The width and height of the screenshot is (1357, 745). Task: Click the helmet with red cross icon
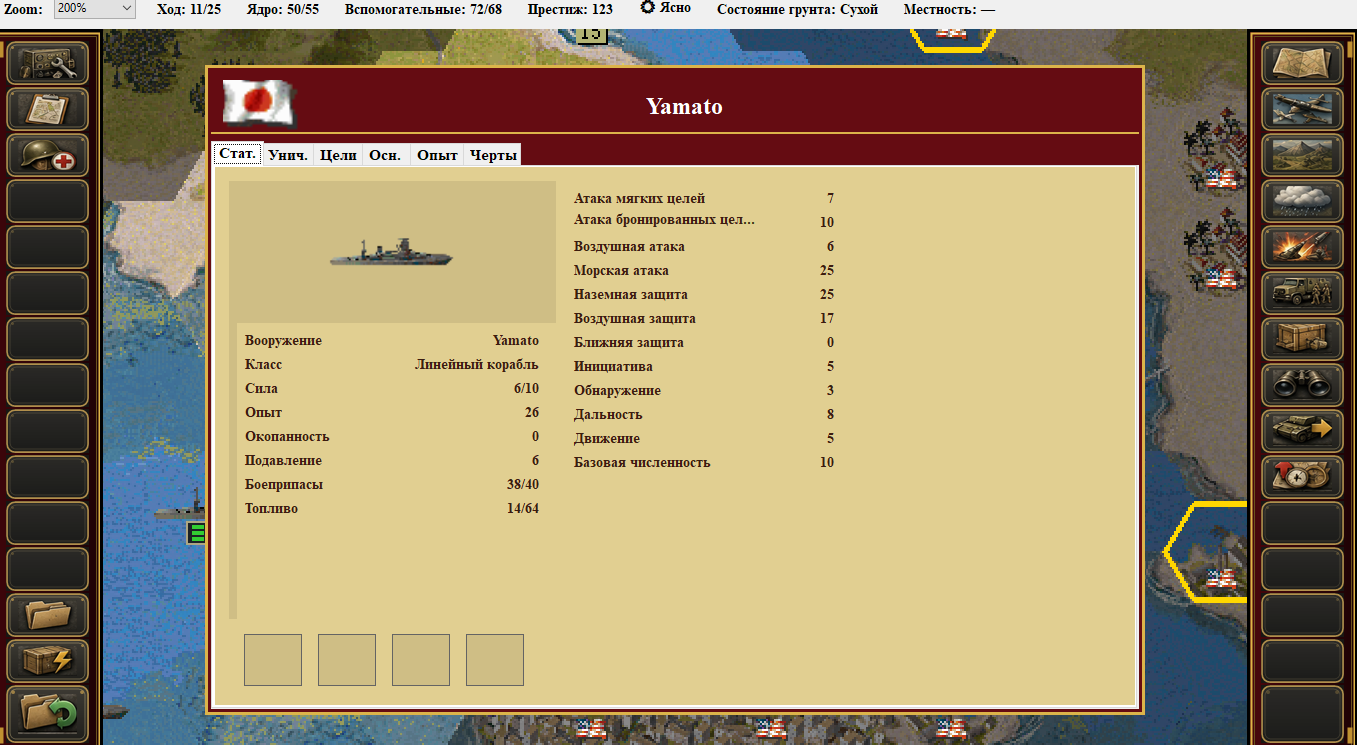[x=48, y=156]
